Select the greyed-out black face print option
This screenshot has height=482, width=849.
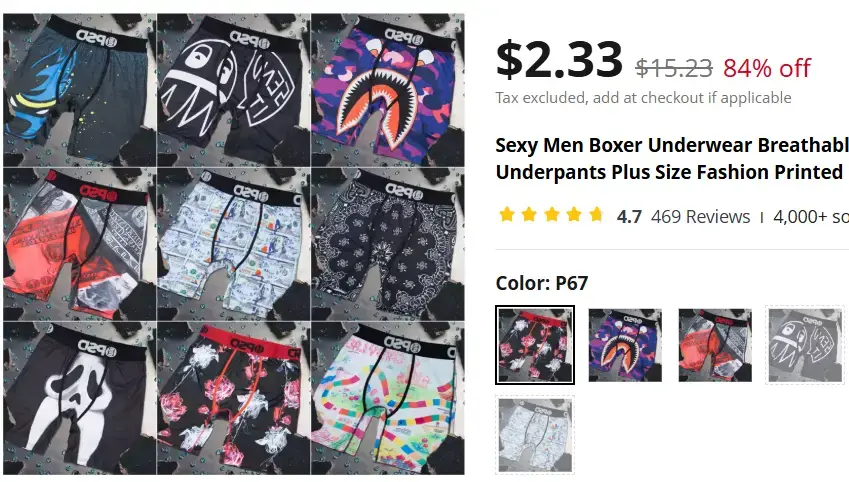tap(805, 345)
